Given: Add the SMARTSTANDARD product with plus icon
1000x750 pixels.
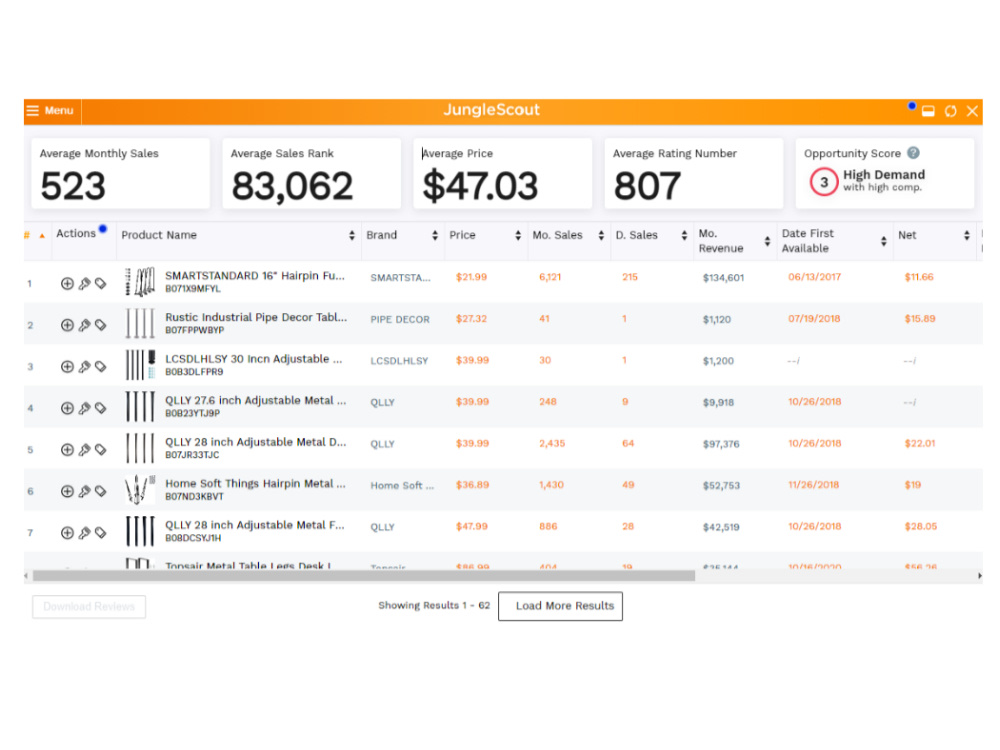Looking at the screenshot, I should pos(67,283).
